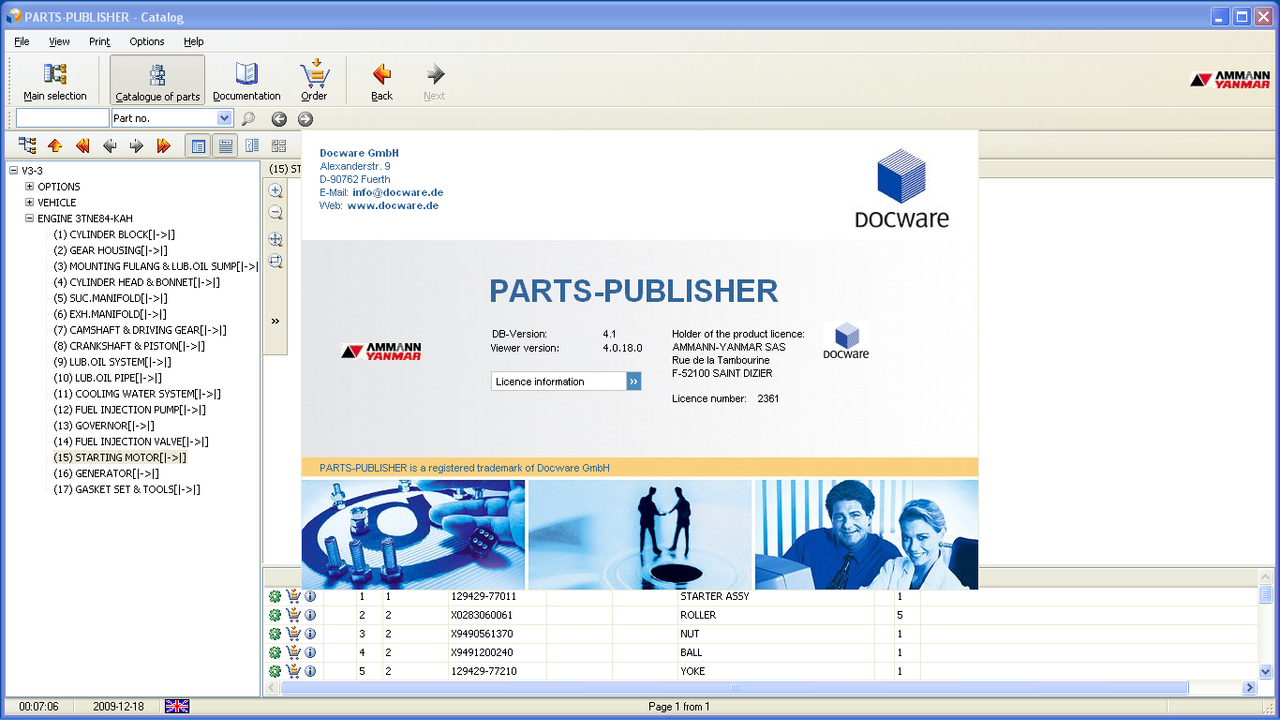
Task: Select (17) GASKET SET & TOOLS
Action: (x=127, y=490)
